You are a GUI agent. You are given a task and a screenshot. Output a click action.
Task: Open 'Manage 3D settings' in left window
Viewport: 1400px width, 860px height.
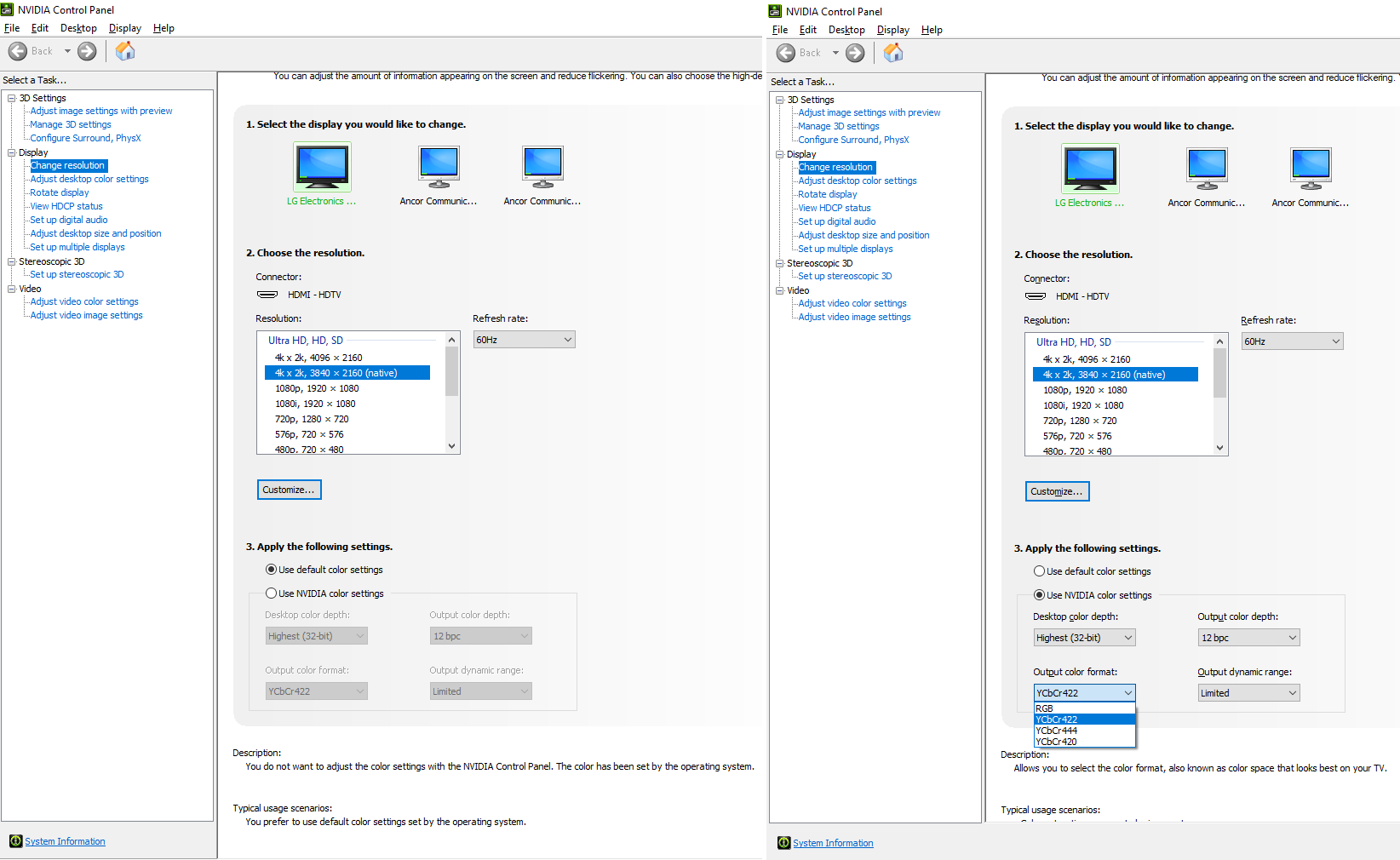coord(71,124)
